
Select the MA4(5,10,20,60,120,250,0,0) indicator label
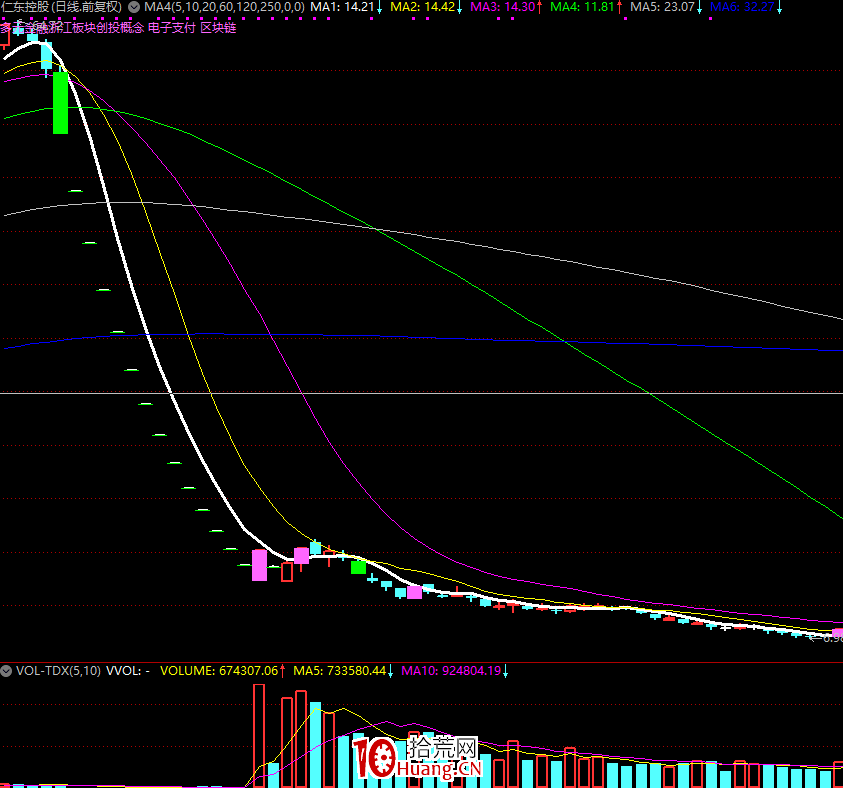(x=224, y=7)
